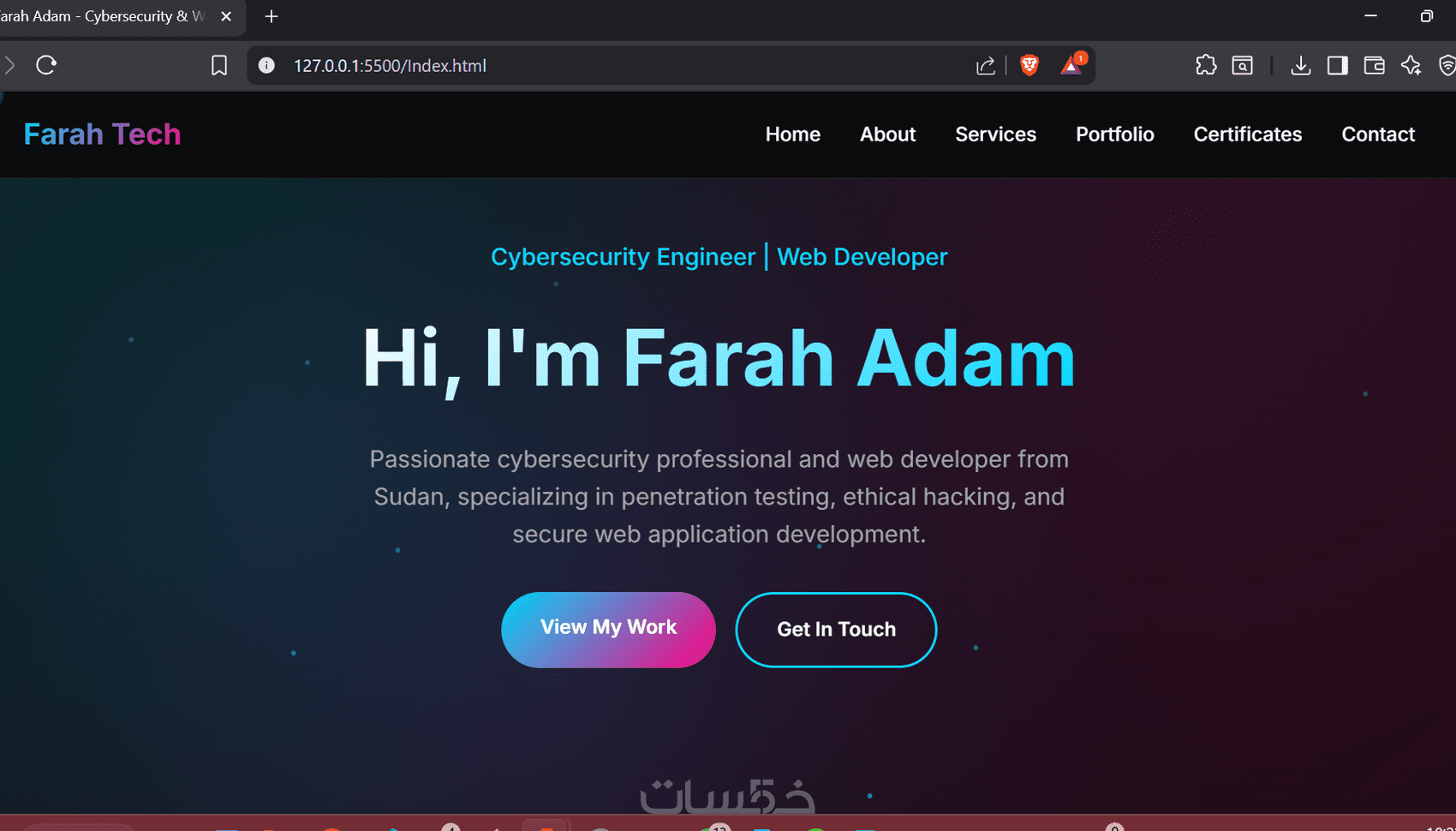Viewport: 1456px width, 831px height.
Task: Open the Brave Shields lion icon
Action: click(1029, 65)
